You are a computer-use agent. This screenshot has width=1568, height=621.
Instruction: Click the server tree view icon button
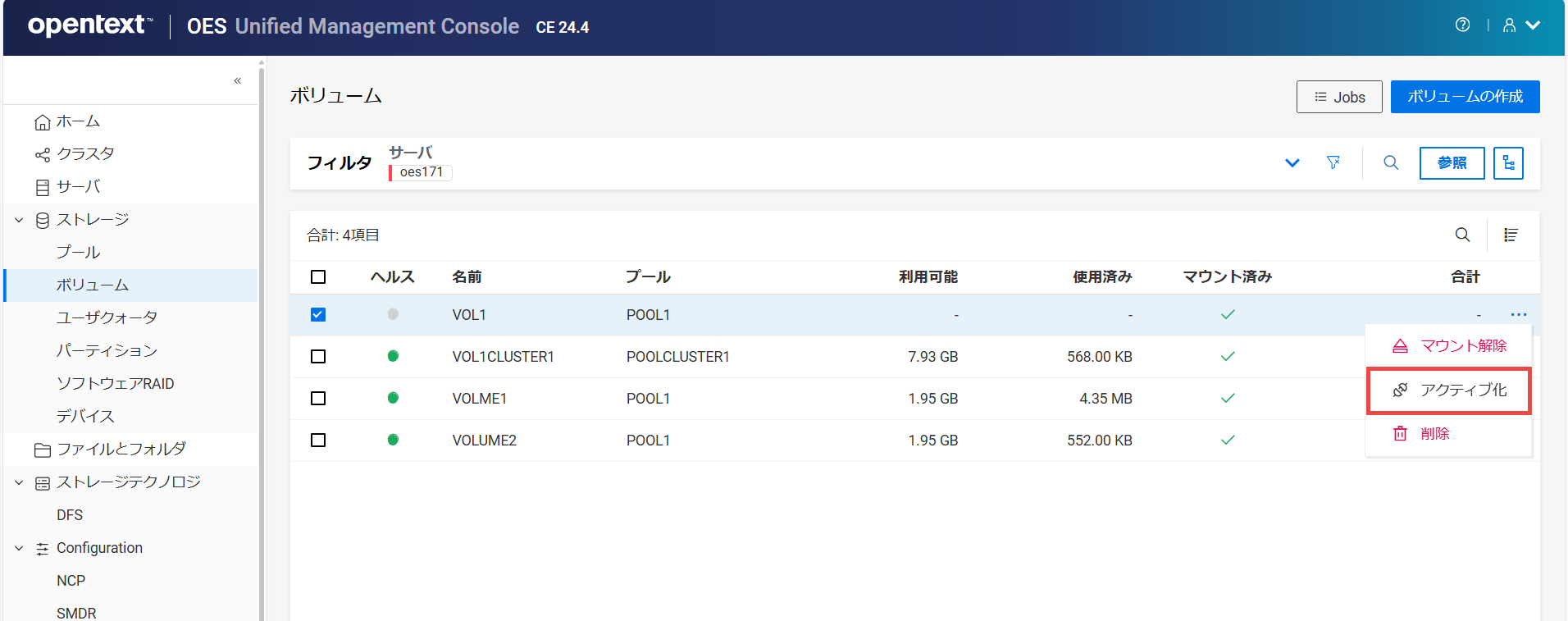[1508, 162]
